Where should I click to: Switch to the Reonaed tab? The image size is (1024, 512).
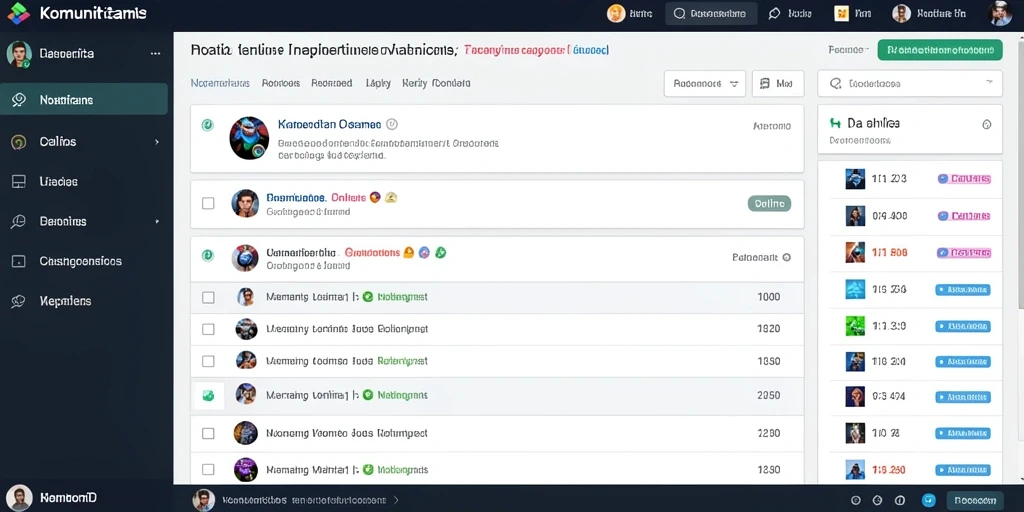(332, 83)
